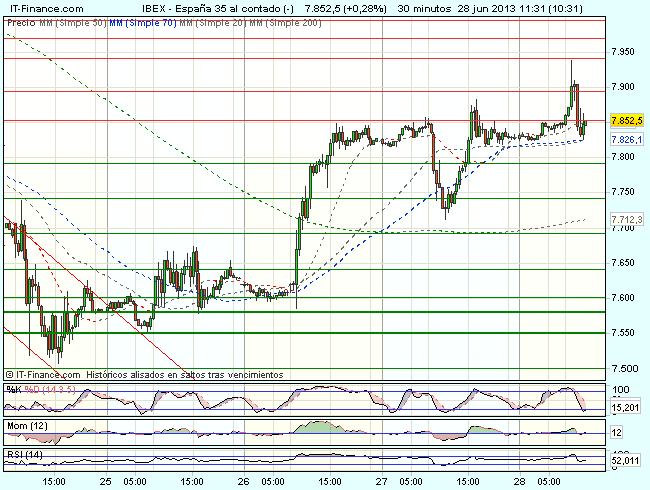650x490 pixels.
Task: Select the MM (Simple 20) legend label
Action: click(x=213, y=23)
